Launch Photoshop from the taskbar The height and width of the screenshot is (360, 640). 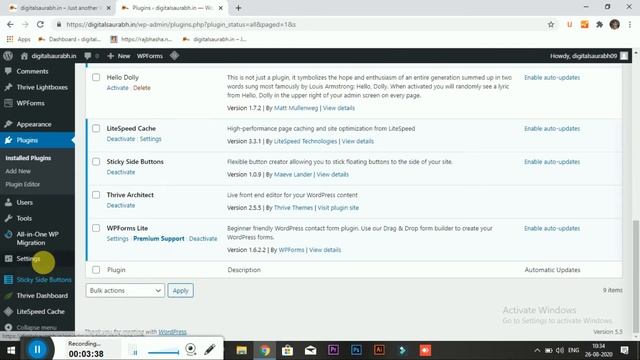click(x=356, y=350)
